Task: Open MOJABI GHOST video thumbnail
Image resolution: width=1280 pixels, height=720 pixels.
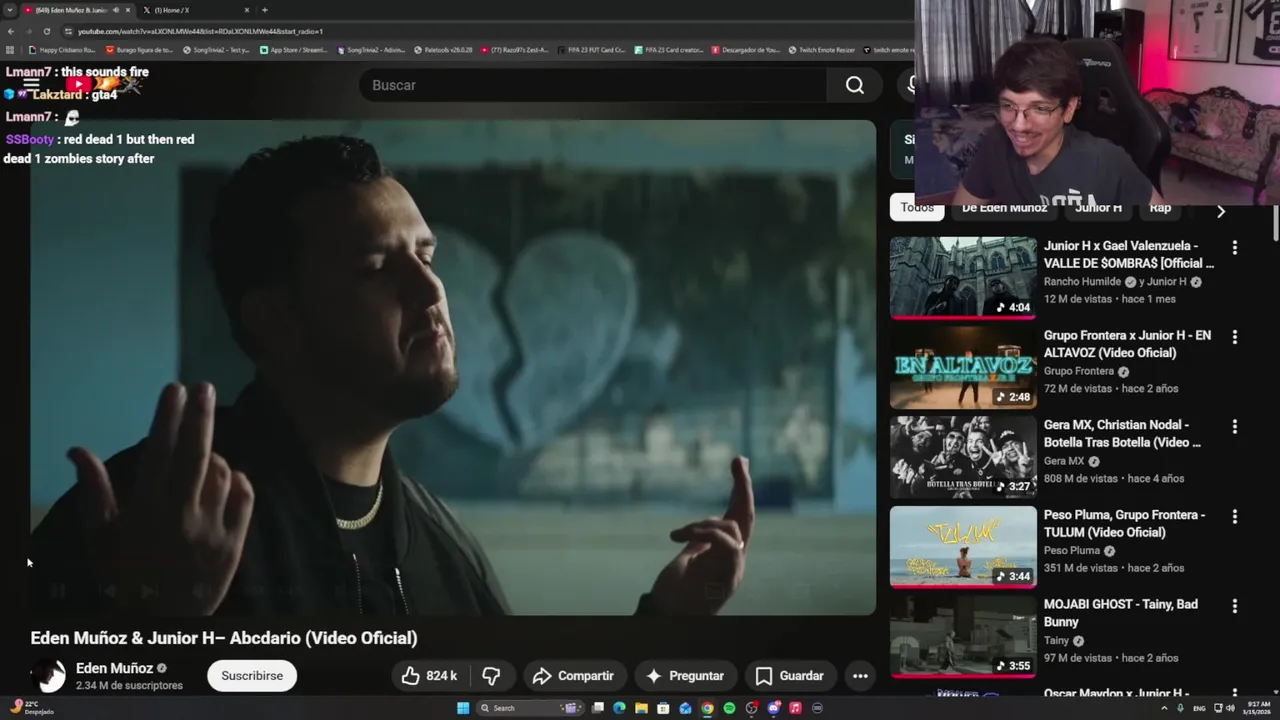Action: click(x=963, y=636)
